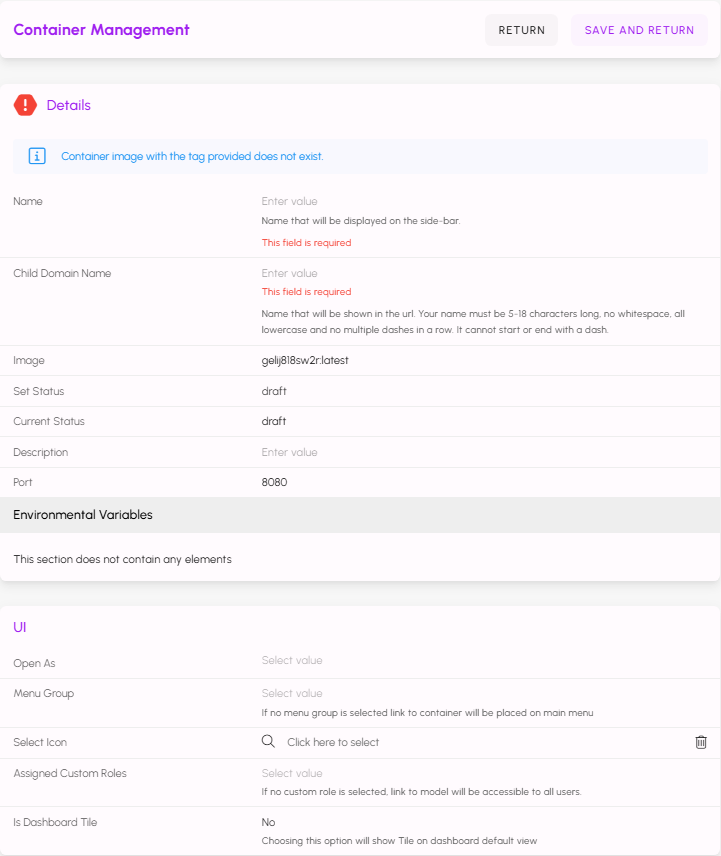This screenshot has height=856, width=721.
Task: Open the Assigned Custom Roles dropdown
Action: 480,773
